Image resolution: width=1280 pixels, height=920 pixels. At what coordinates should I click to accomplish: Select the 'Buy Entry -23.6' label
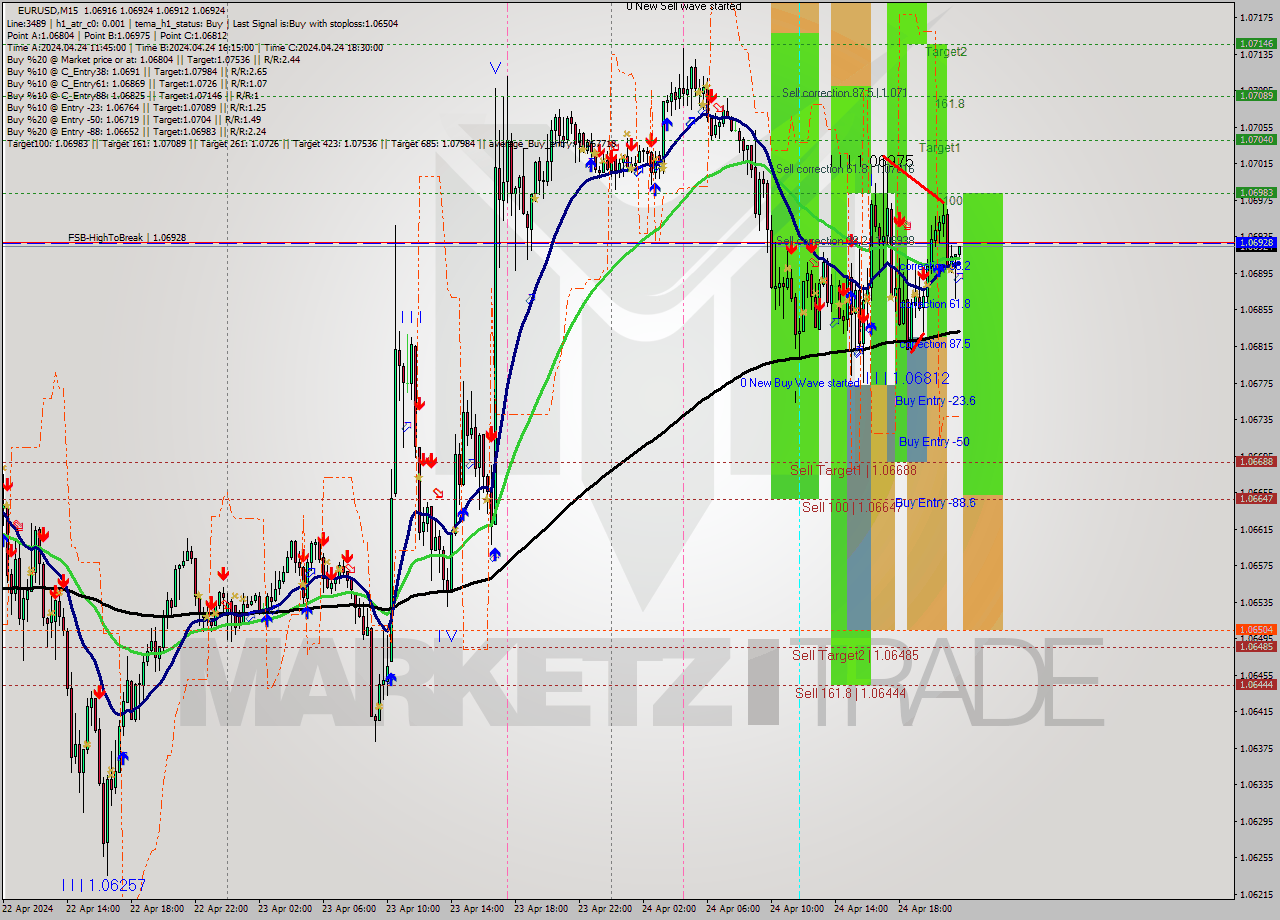coord(935,400)
